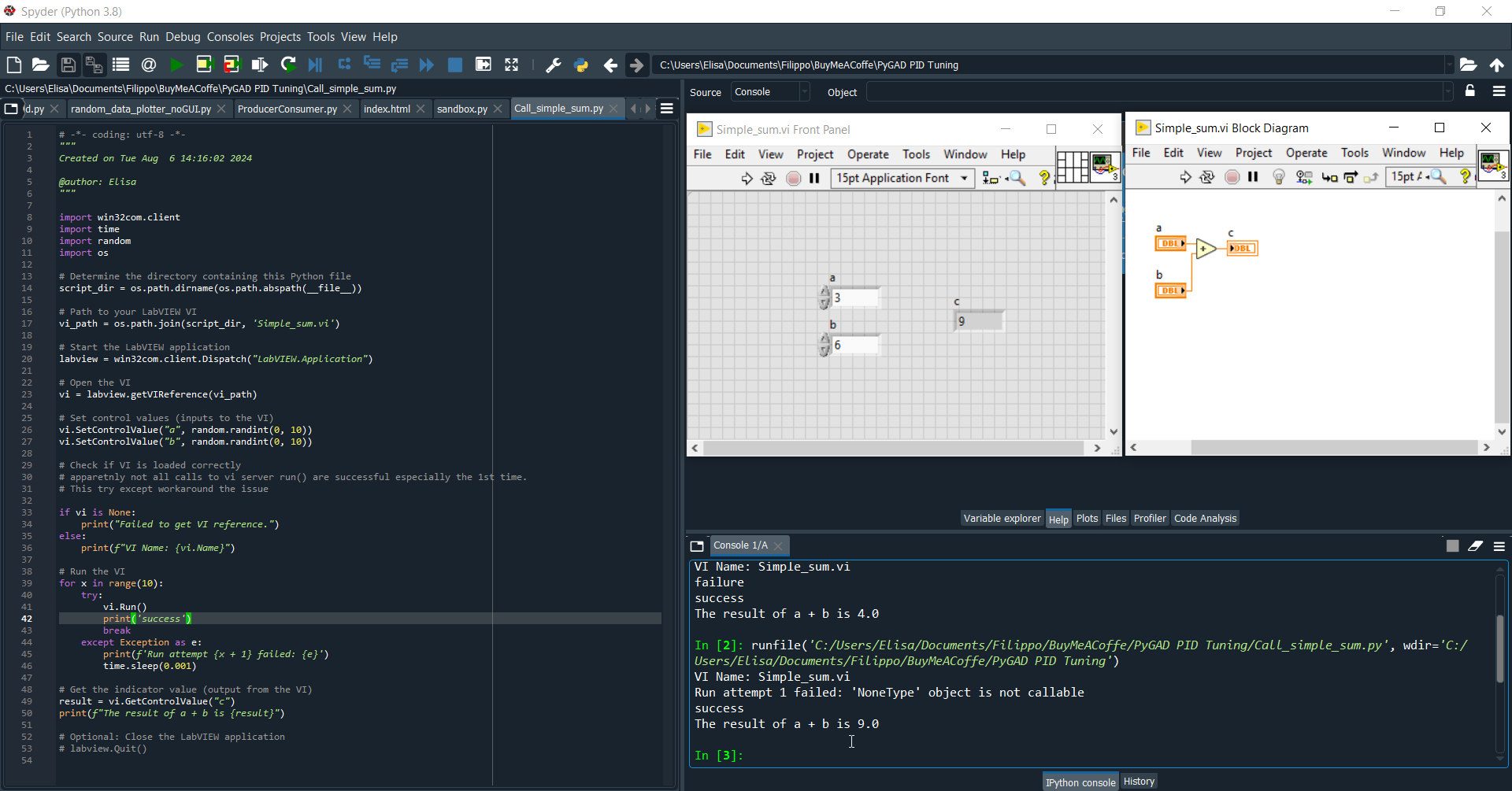Run the current cell
Image resolution: width=1512 pixels, height=791 pixels.
tap(204, 65)
